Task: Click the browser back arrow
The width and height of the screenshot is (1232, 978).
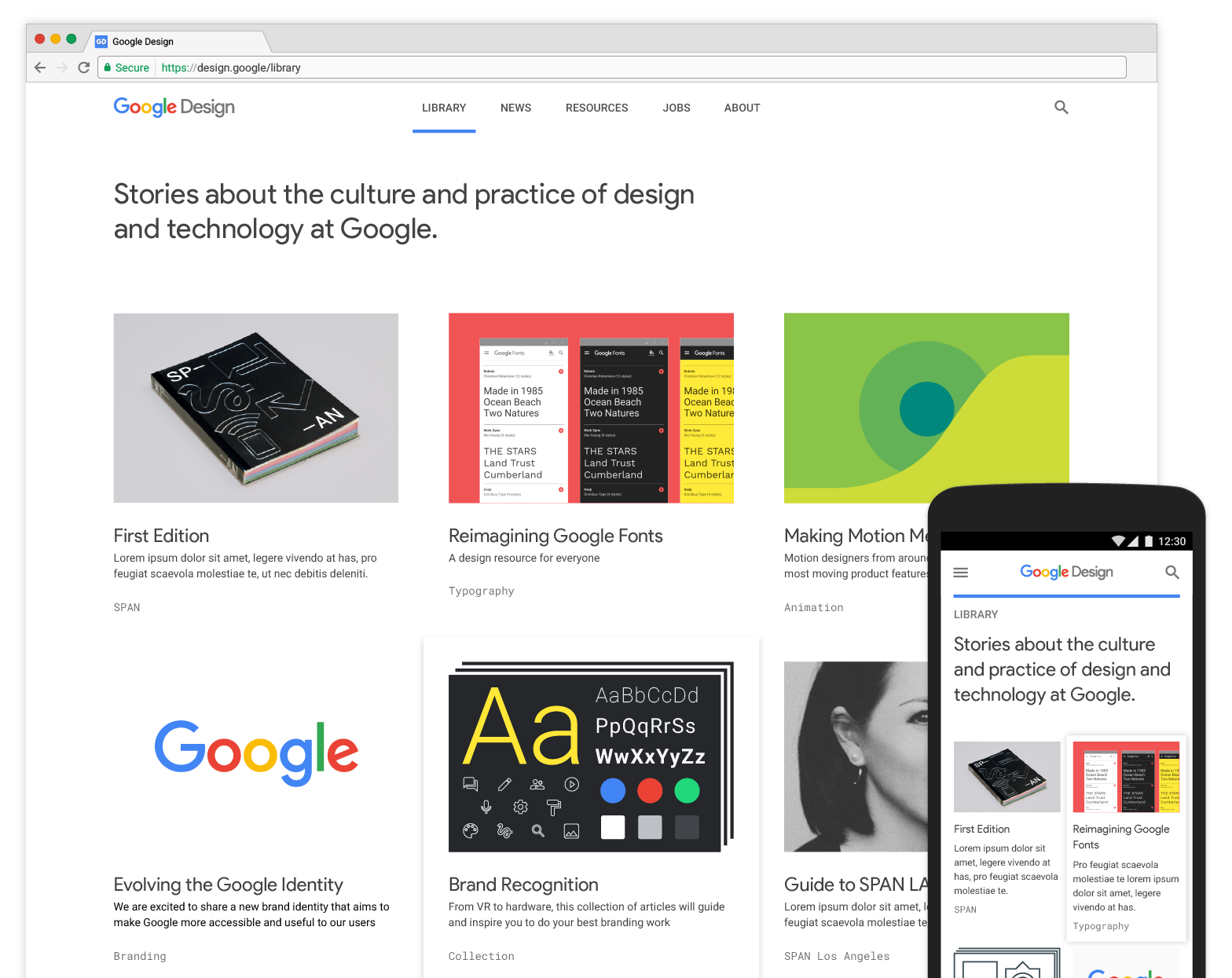Action: click(x=40, y=68)
